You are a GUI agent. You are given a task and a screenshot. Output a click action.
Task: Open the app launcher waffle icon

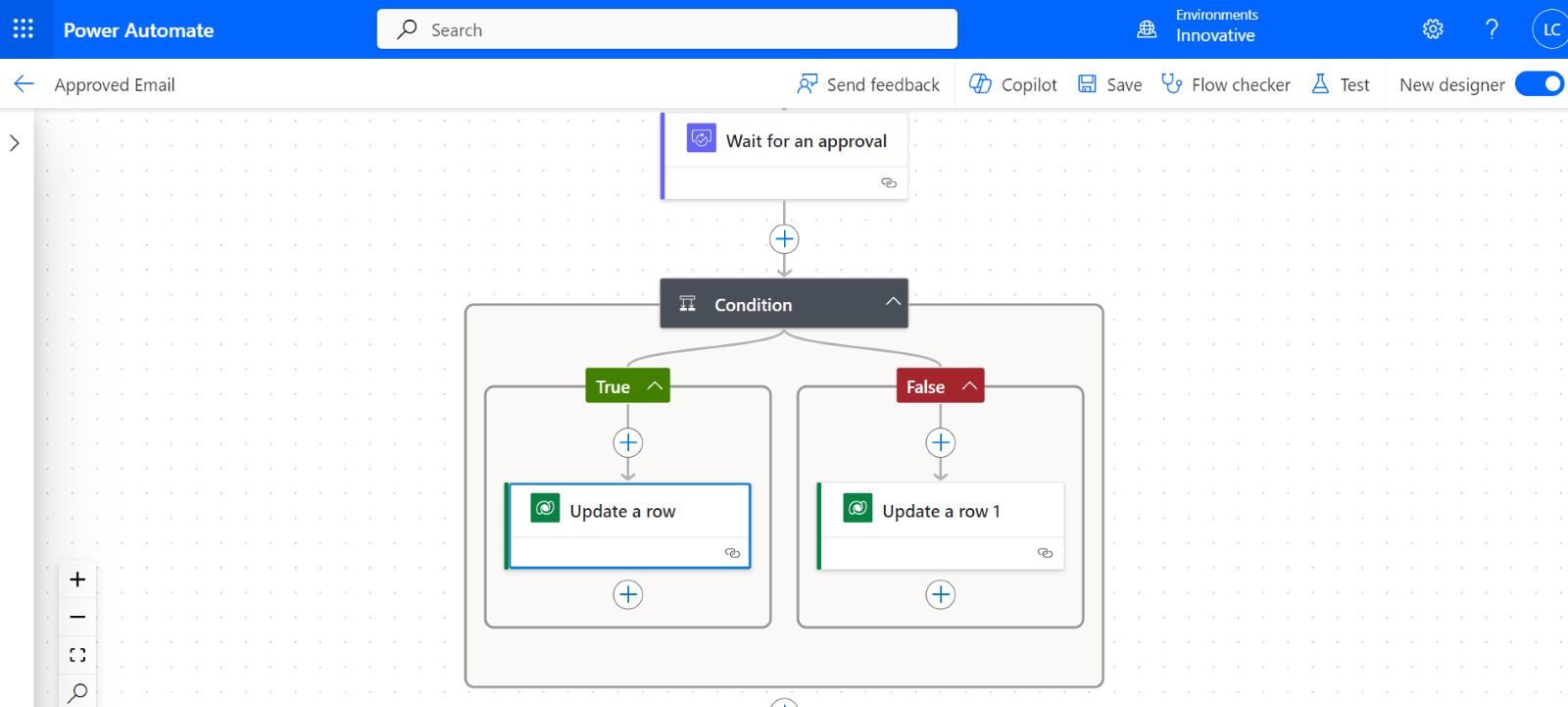pos(24,29)
